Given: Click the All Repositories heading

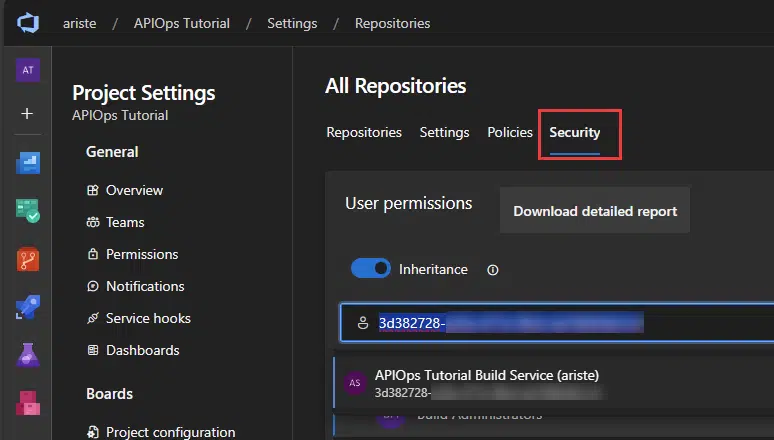Looking at the screenshot, I should coord(395,86).
